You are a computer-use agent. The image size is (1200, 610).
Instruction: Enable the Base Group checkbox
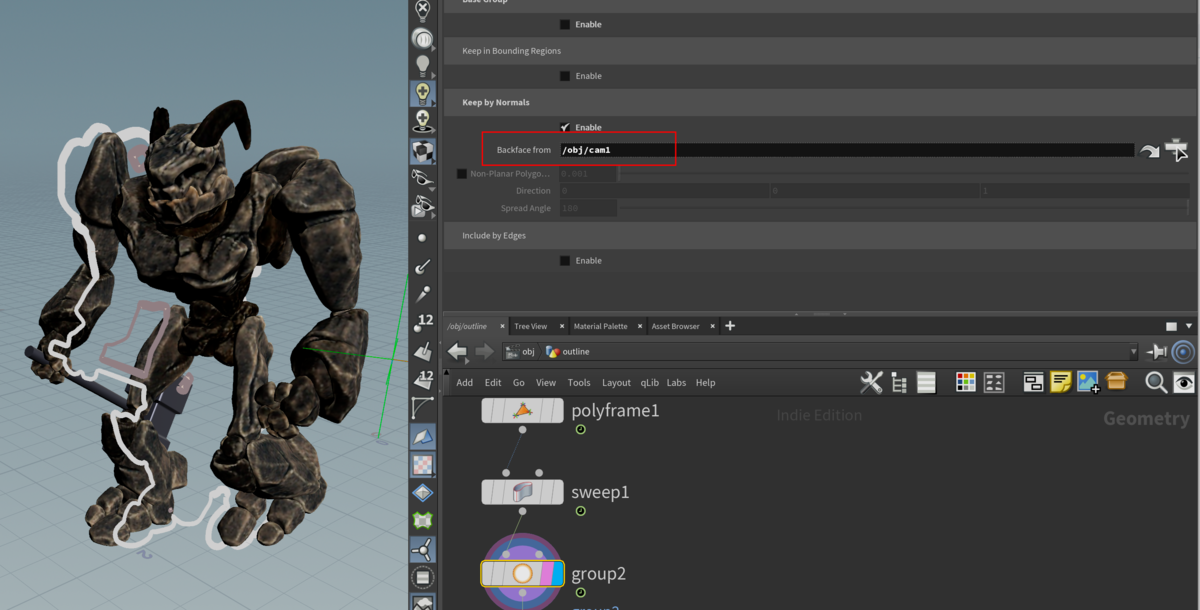click(x=565, y=24)
